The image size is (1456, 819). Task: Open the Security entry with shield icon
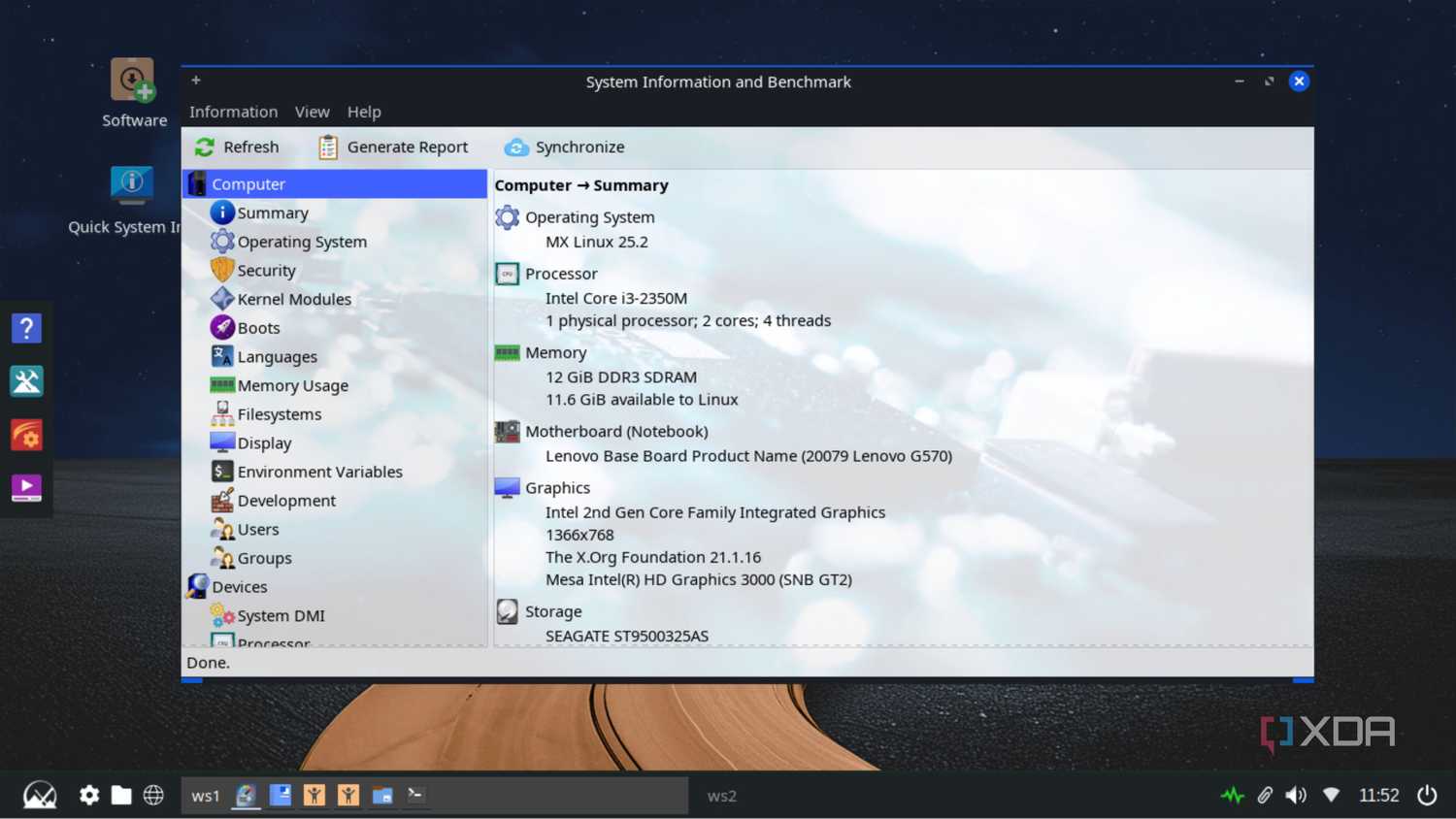pos(266,271)
